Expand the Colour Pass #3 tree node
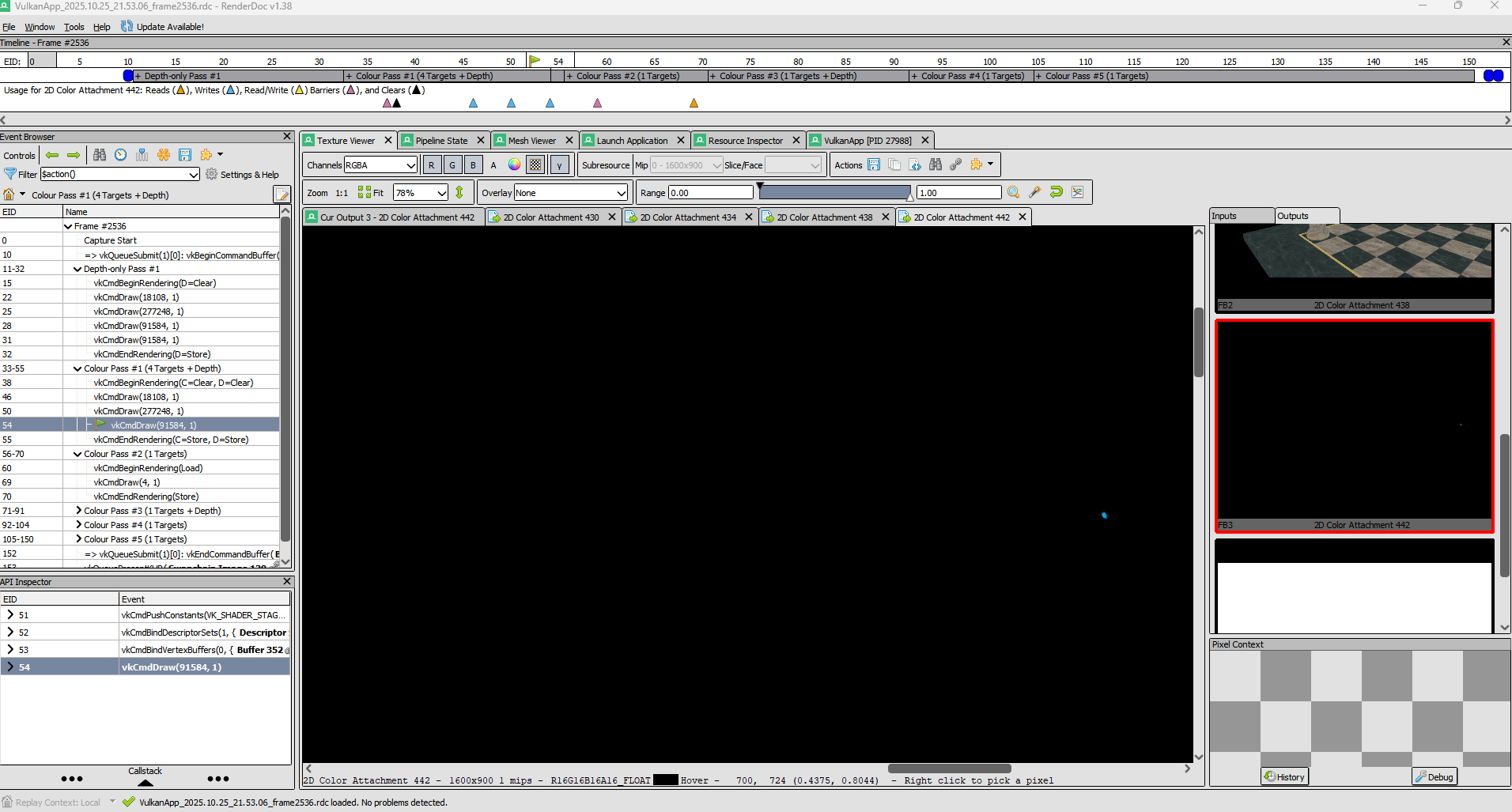The image size is (1512, 812). [78, 511]
